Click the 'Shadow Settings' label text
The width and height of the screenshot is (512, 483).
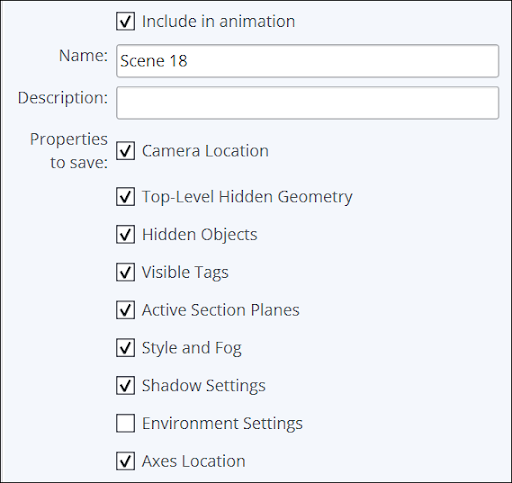click(x=204, y=386)
